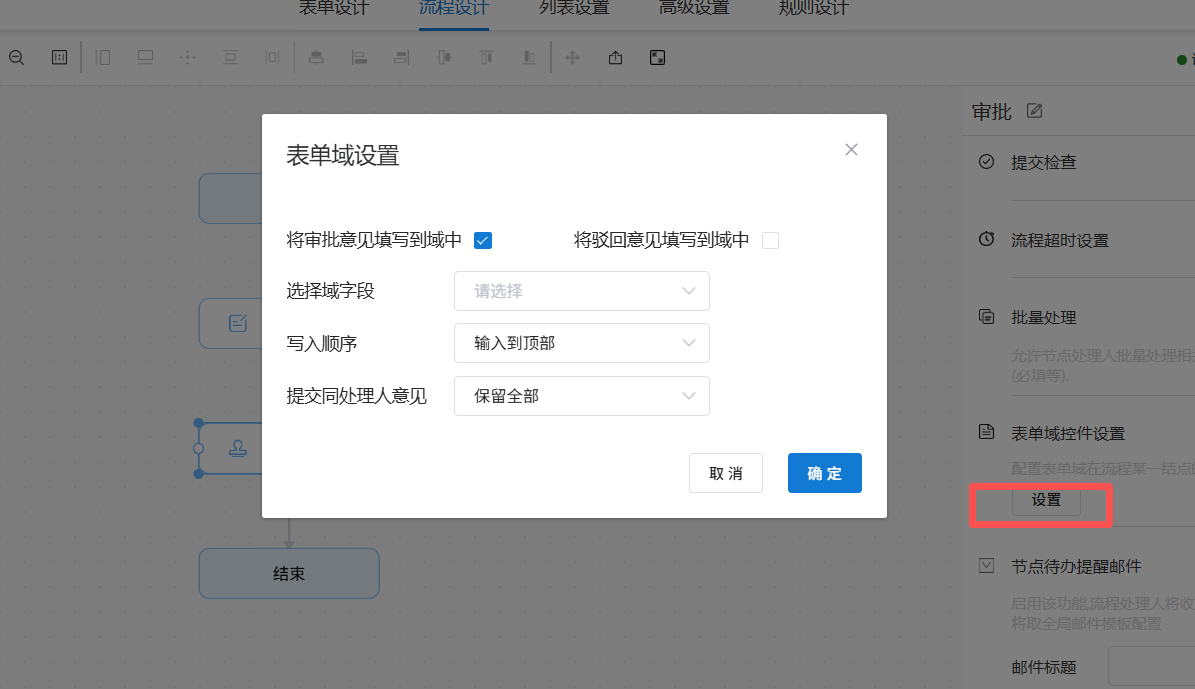Click the zoom out magnifier icon
Screen dimensions: 1195x689
(16, 58)
